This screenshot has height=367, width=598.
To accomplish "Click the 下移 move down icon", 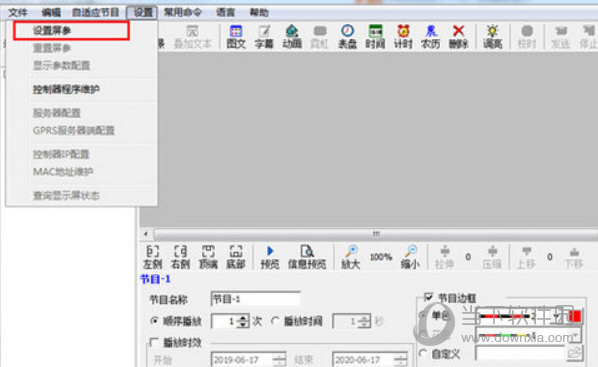I will point(574,257).
